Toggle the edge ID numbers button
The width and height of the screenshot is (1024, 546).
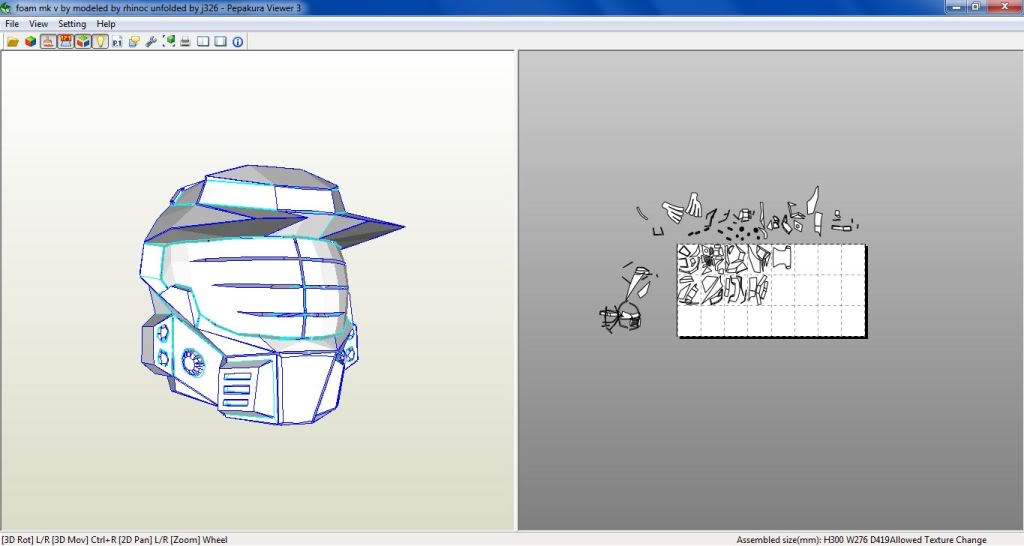65,42
